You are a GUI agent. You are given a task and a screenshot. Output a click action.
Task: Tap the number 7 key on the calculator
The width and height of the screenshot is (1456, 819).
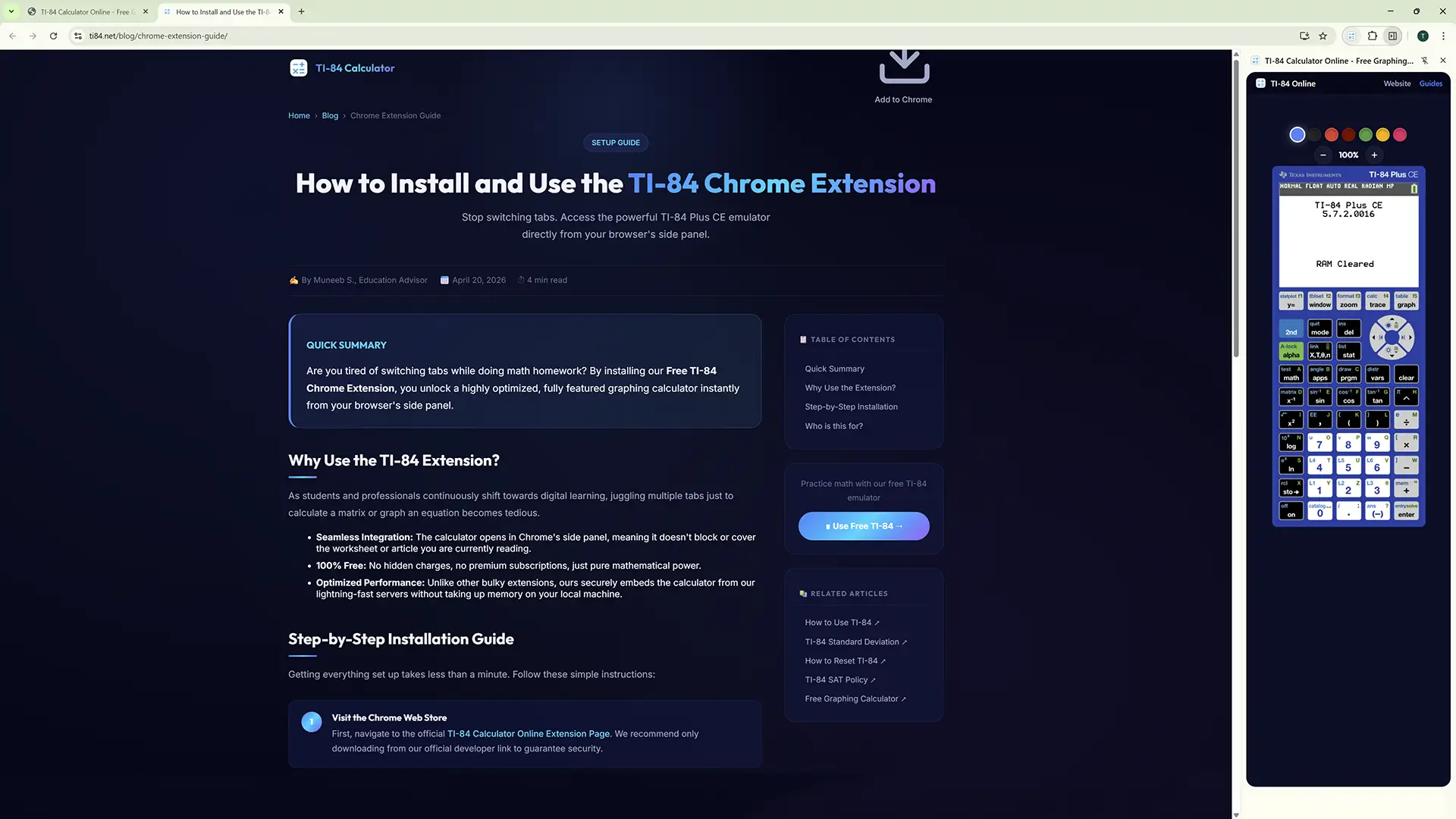pos(1319,443)
